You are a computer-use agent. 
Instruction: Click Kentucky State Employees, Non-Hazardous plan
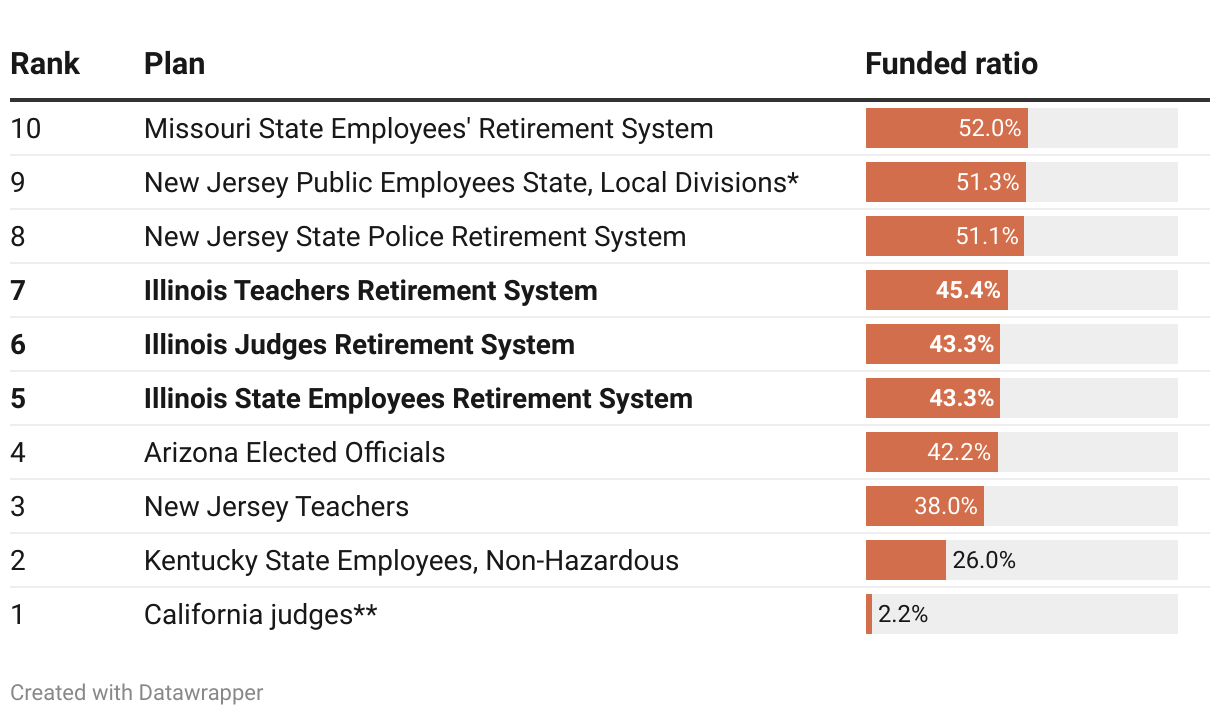411,561
